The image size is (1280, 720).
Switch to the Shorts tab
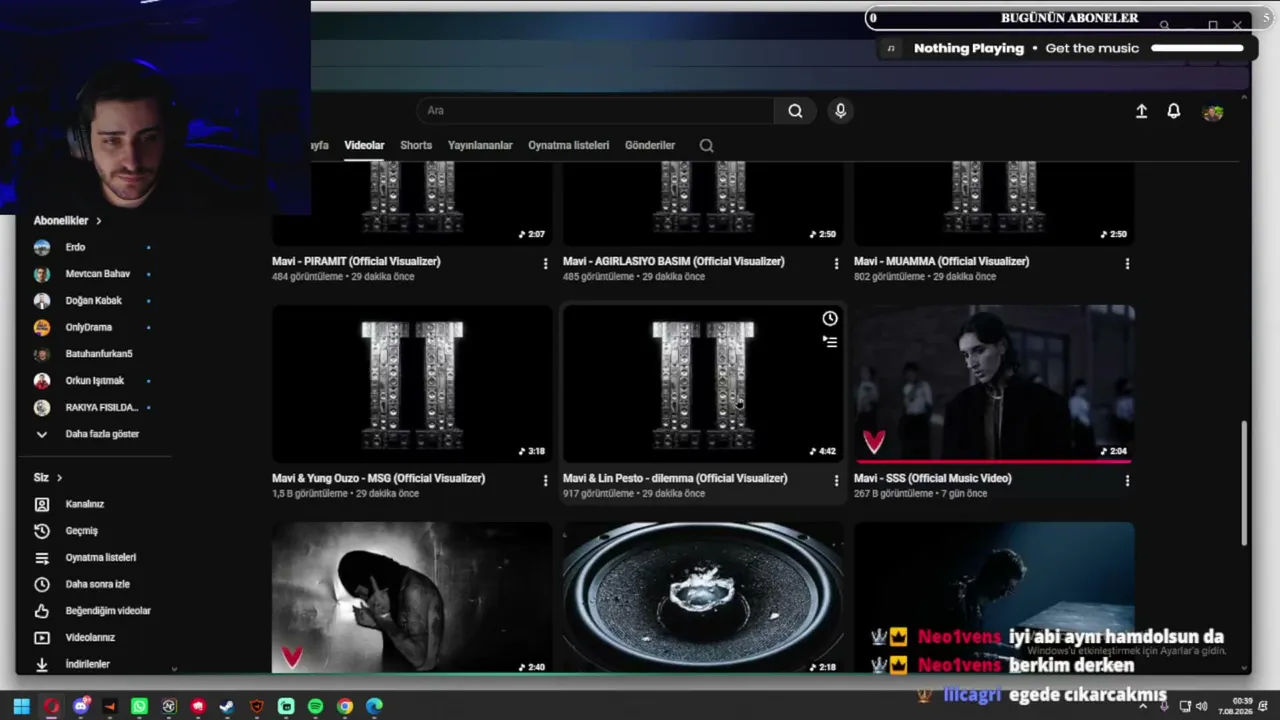pyautogui.click(x=416, y=146)
